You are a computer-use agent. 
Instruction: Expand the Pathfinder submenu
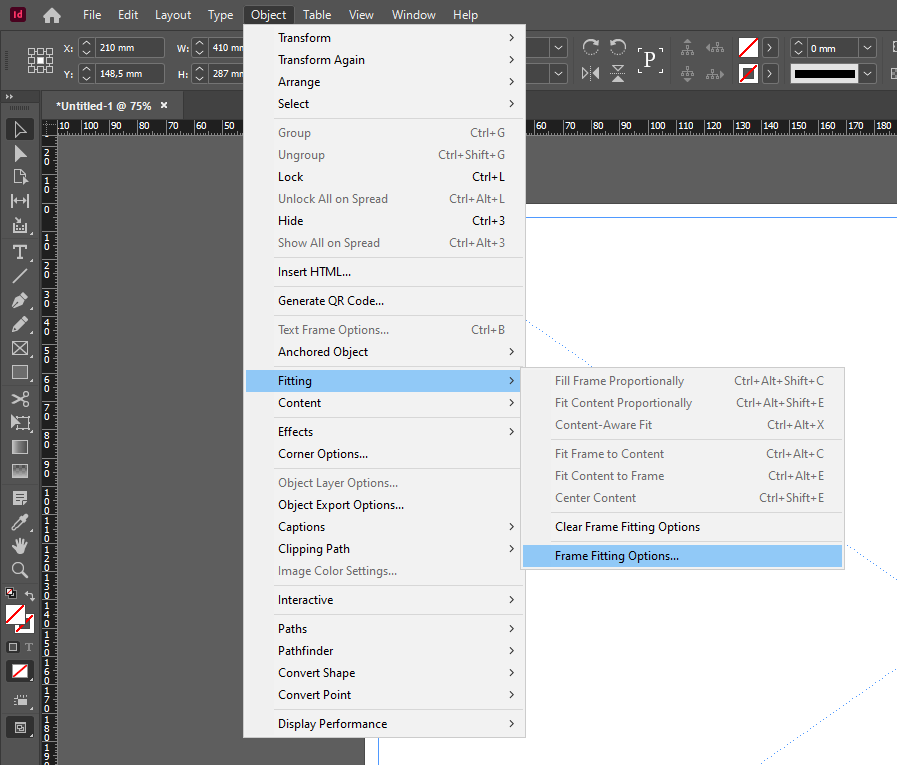pyautogui.click(x=384, y=651)
